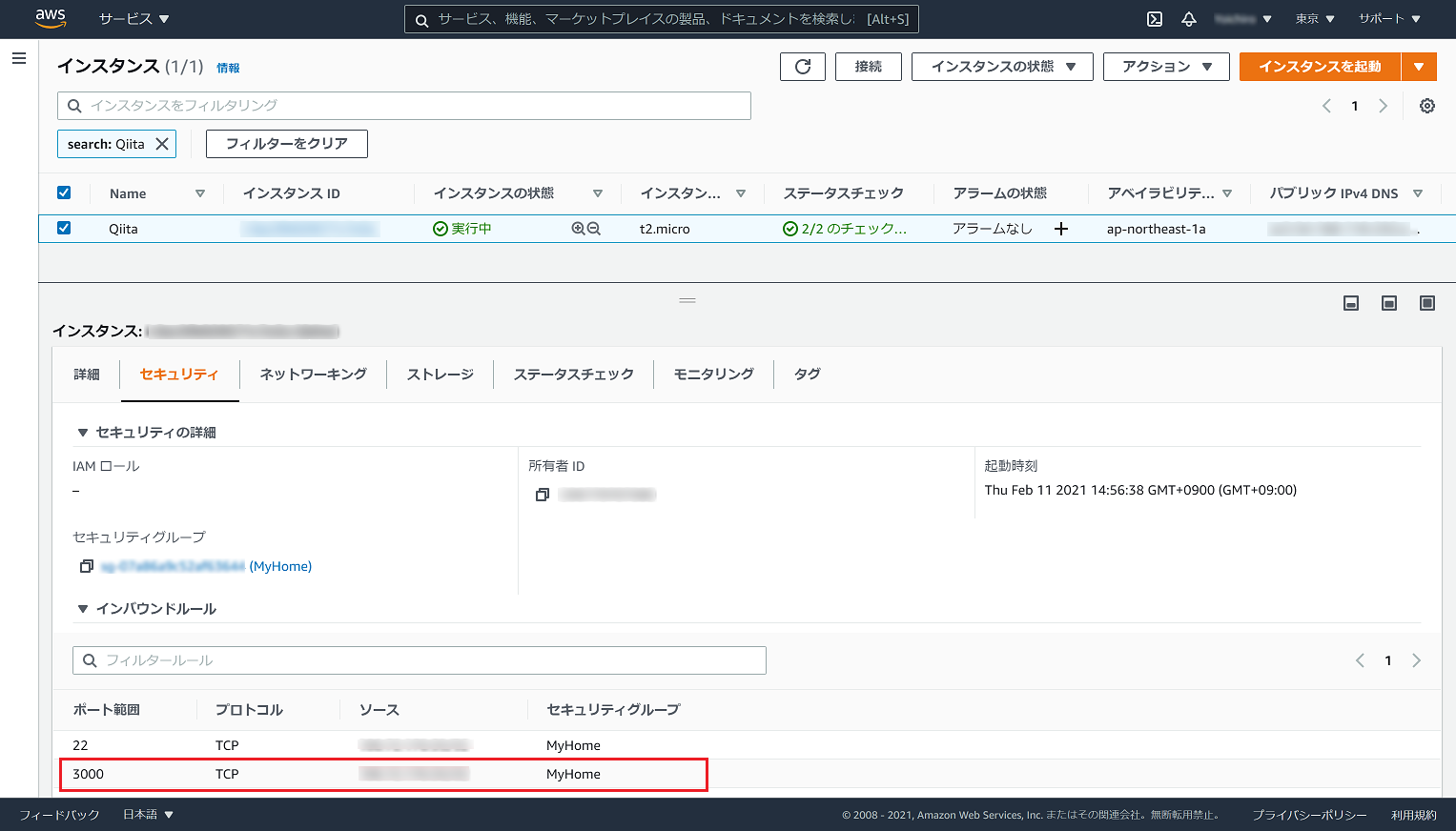
Task: Remove the search: Qiita filter chip
Action: [162, 144]
